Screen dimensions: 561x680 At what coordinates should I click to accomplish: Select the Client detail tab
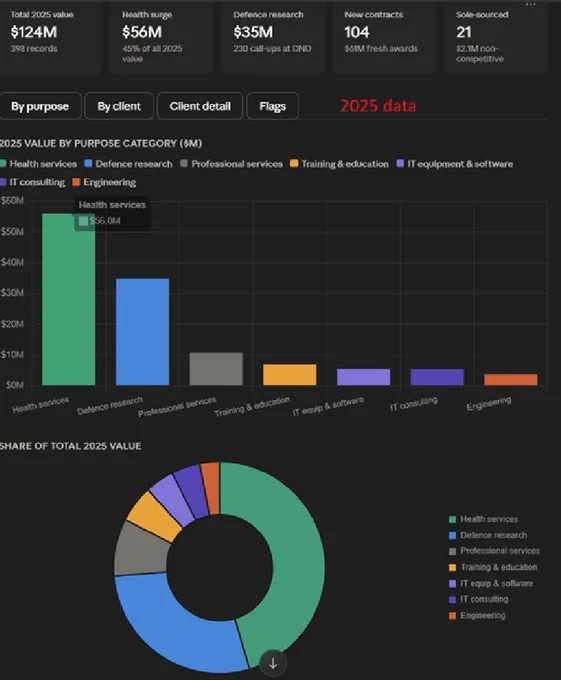[x=200, y=106]
